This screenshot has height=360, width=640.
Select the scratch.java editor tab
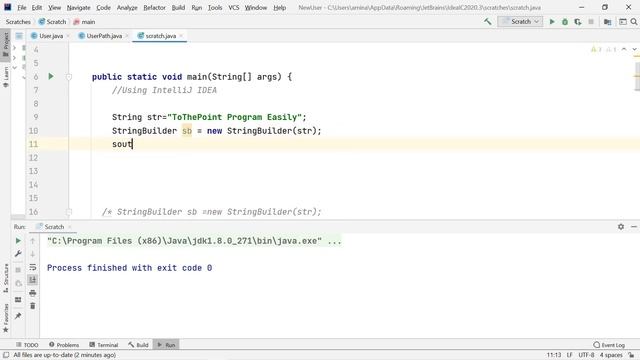click(x=160, y=36)
